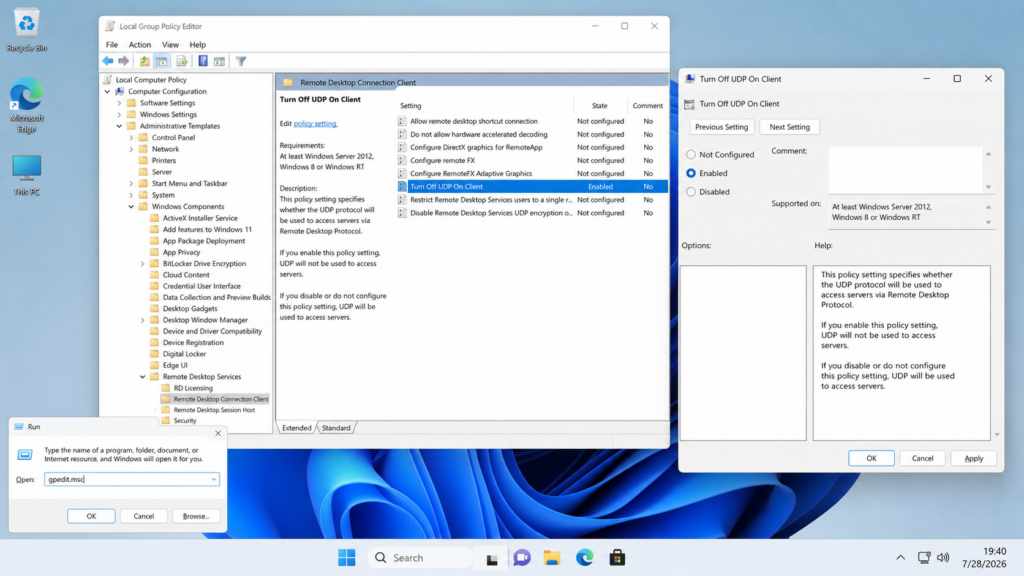Viewport: 1024px width, 576px height.
Task: Click the taskbar Search box
Action: [420, 558]
